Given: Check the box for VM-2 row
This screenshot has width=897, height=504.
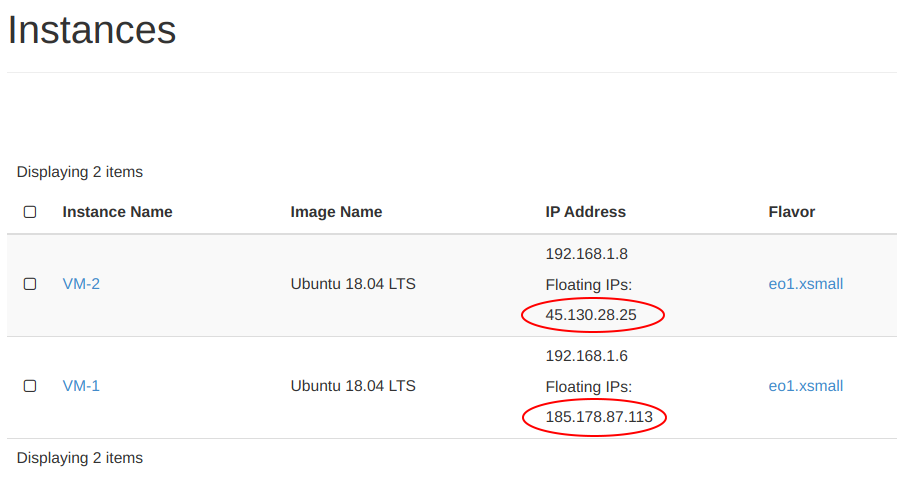Looking at the screenshot, I should [30, 284].
